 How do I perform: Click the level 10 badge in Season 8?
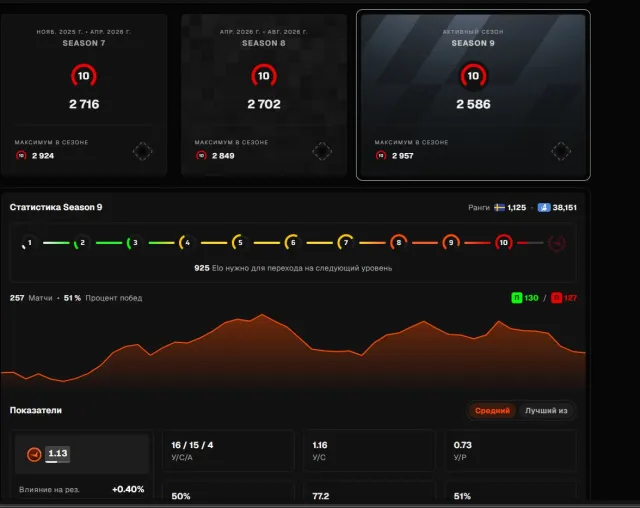[x=264, y=75]
